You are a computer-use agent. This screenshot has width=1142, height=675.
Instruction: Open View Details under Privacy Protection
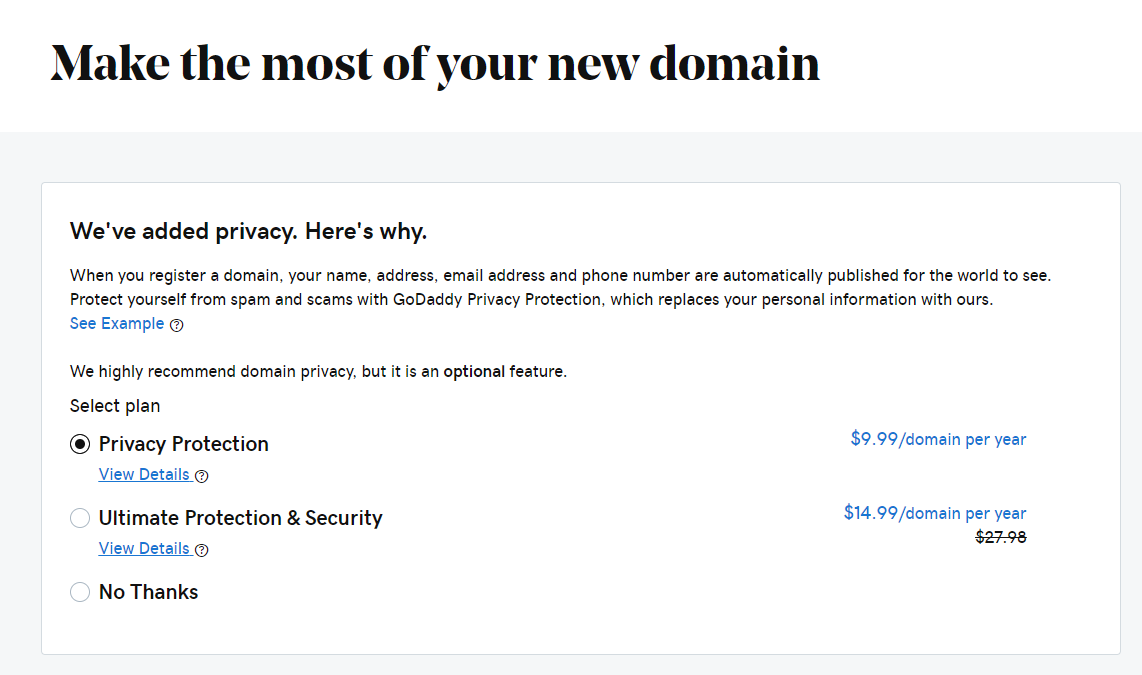[x=144, y=475]
